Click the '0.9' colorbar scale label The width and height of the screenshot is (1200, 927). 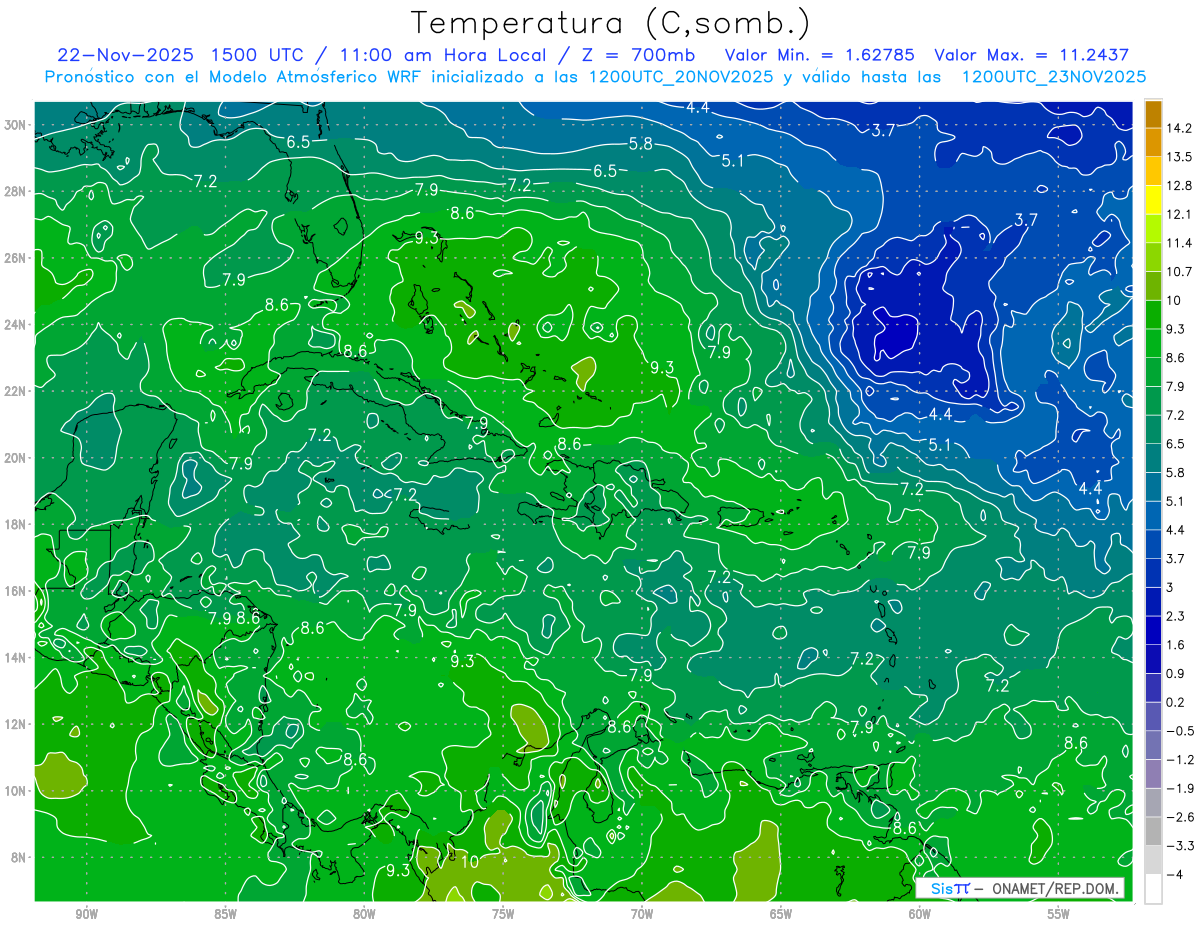tap(1175, 673)
